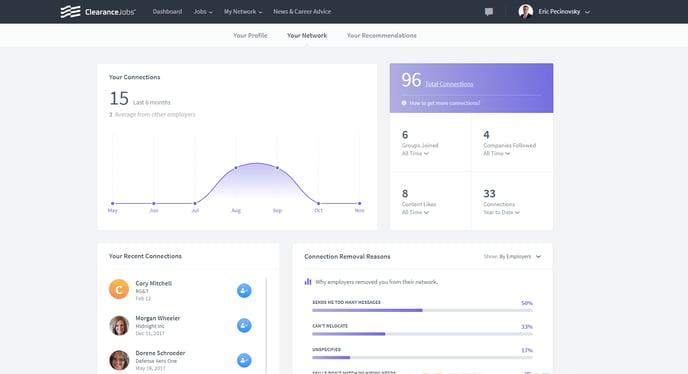Click How to get more connections link

click(x=444, y=103)
